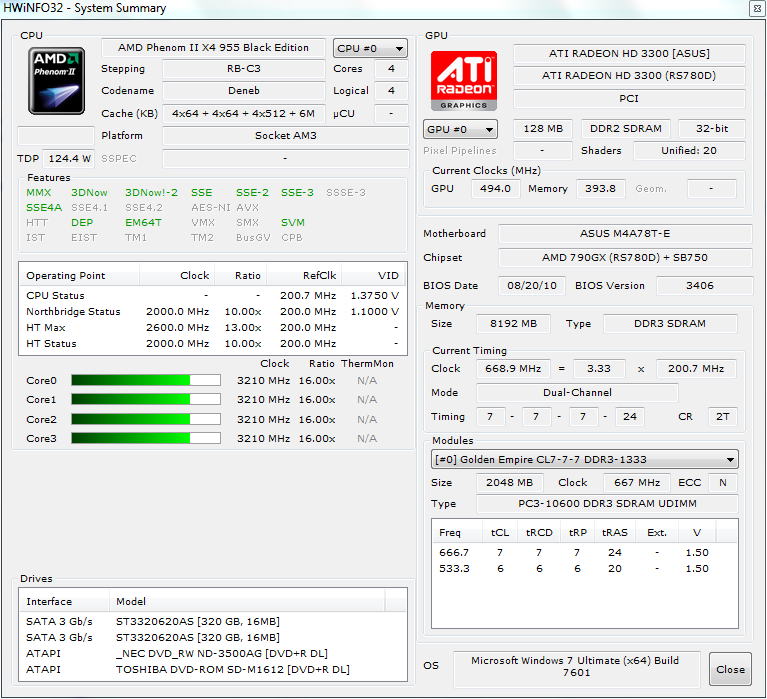Select the HT Max row

coord(213,328)
